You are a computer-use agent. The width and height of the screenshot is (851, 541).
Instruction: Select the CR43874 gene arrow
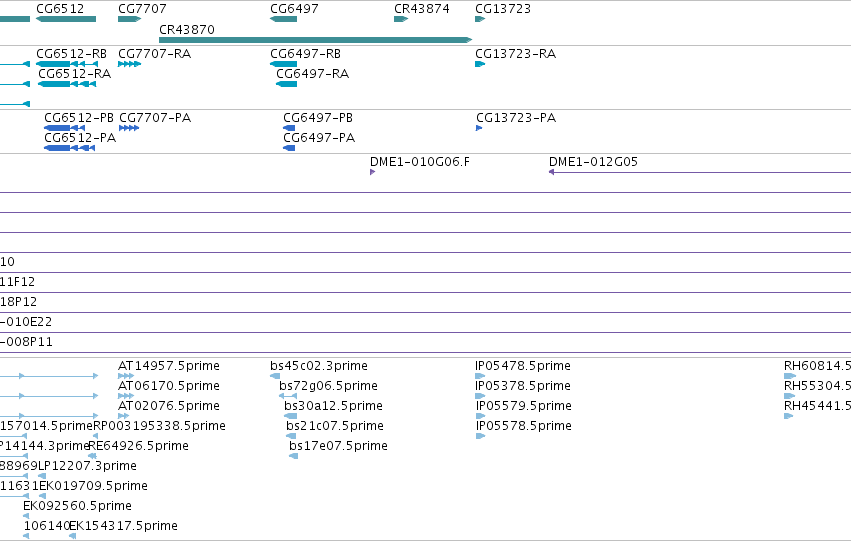pos(401,19)
